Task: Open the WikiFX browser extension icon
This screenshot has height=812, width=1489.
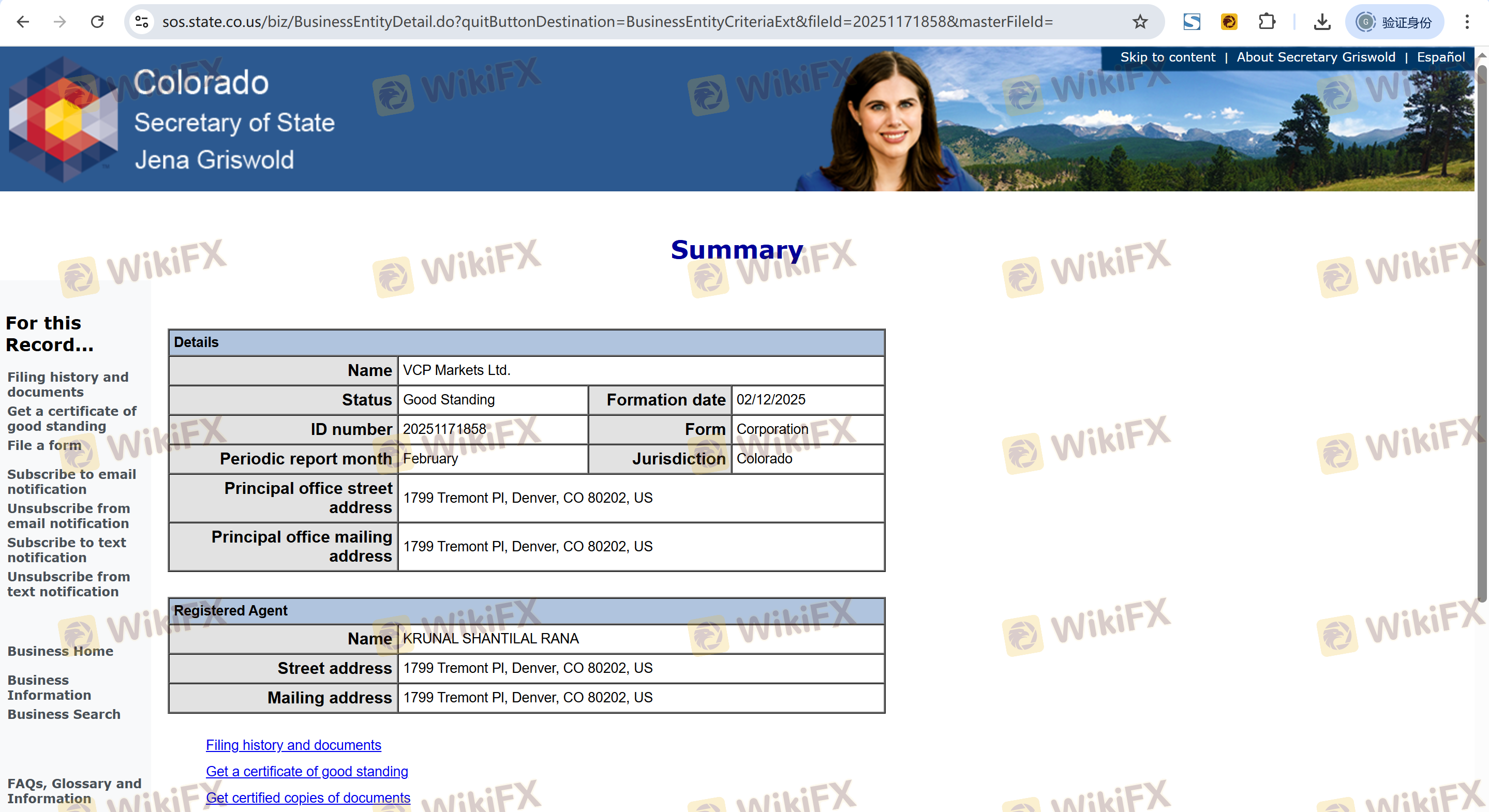Action: (1229, 22)
